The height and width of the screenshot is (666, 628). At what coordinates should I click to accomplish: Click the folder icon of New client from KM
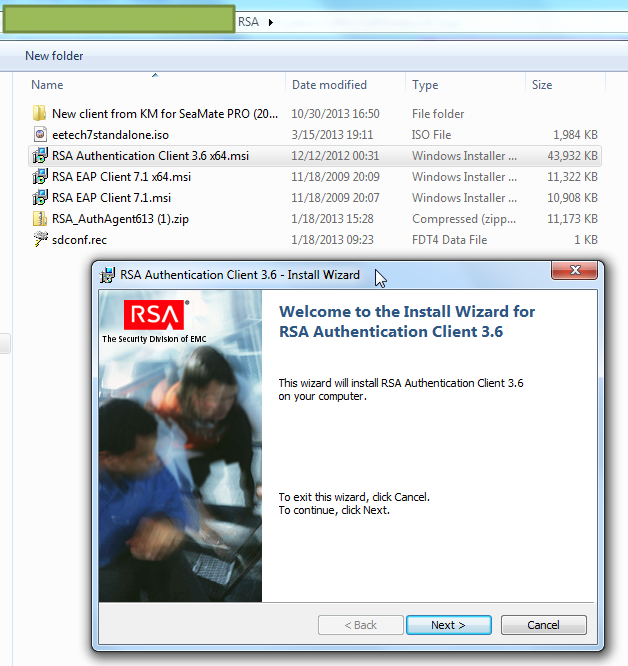click(39, 113)
